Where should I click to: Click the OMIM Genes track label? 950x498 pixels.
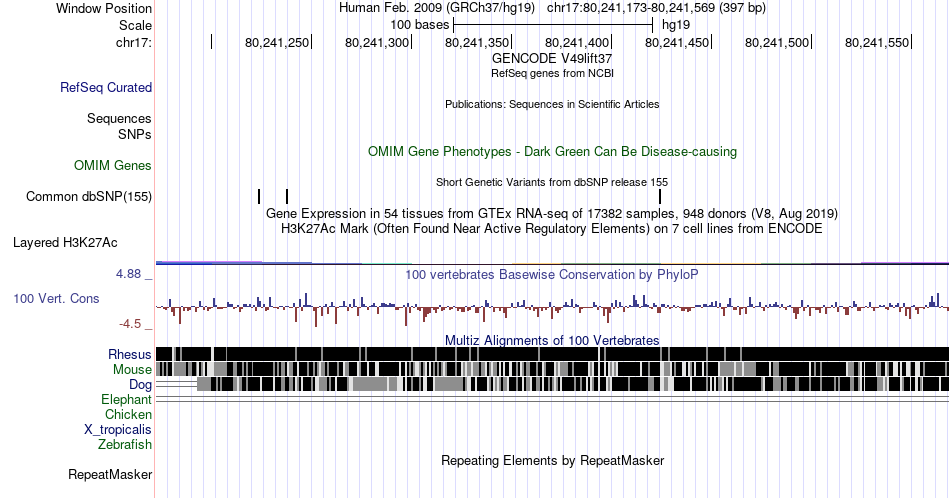pos(113,165)
